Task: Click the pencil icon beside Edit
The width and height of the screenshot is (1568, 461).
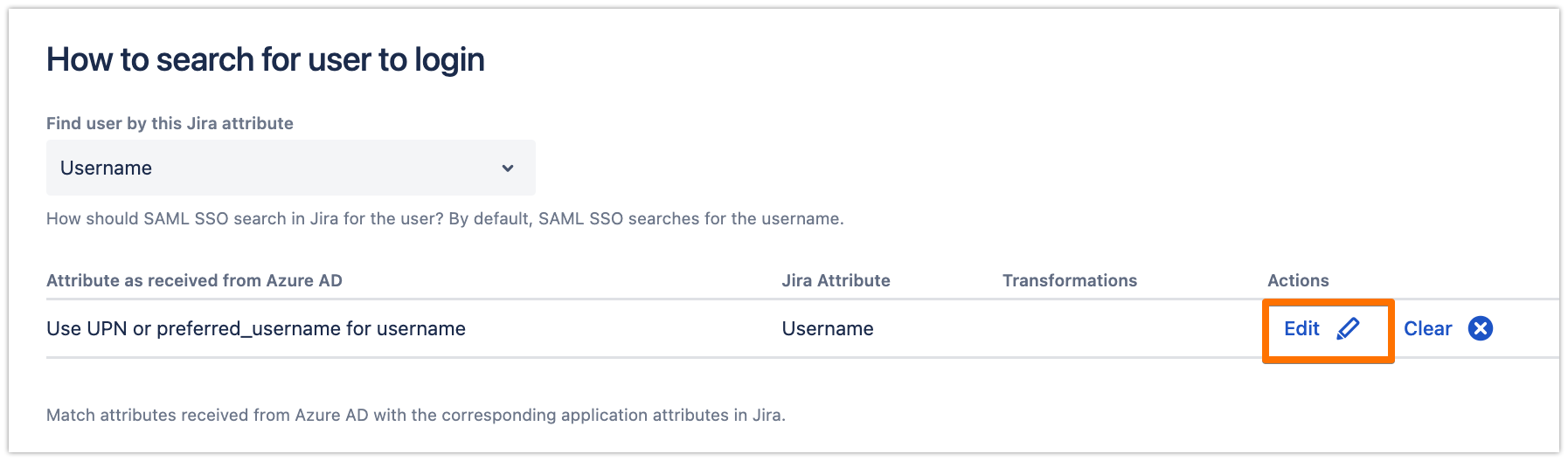Action: (x=1348, y=328)
